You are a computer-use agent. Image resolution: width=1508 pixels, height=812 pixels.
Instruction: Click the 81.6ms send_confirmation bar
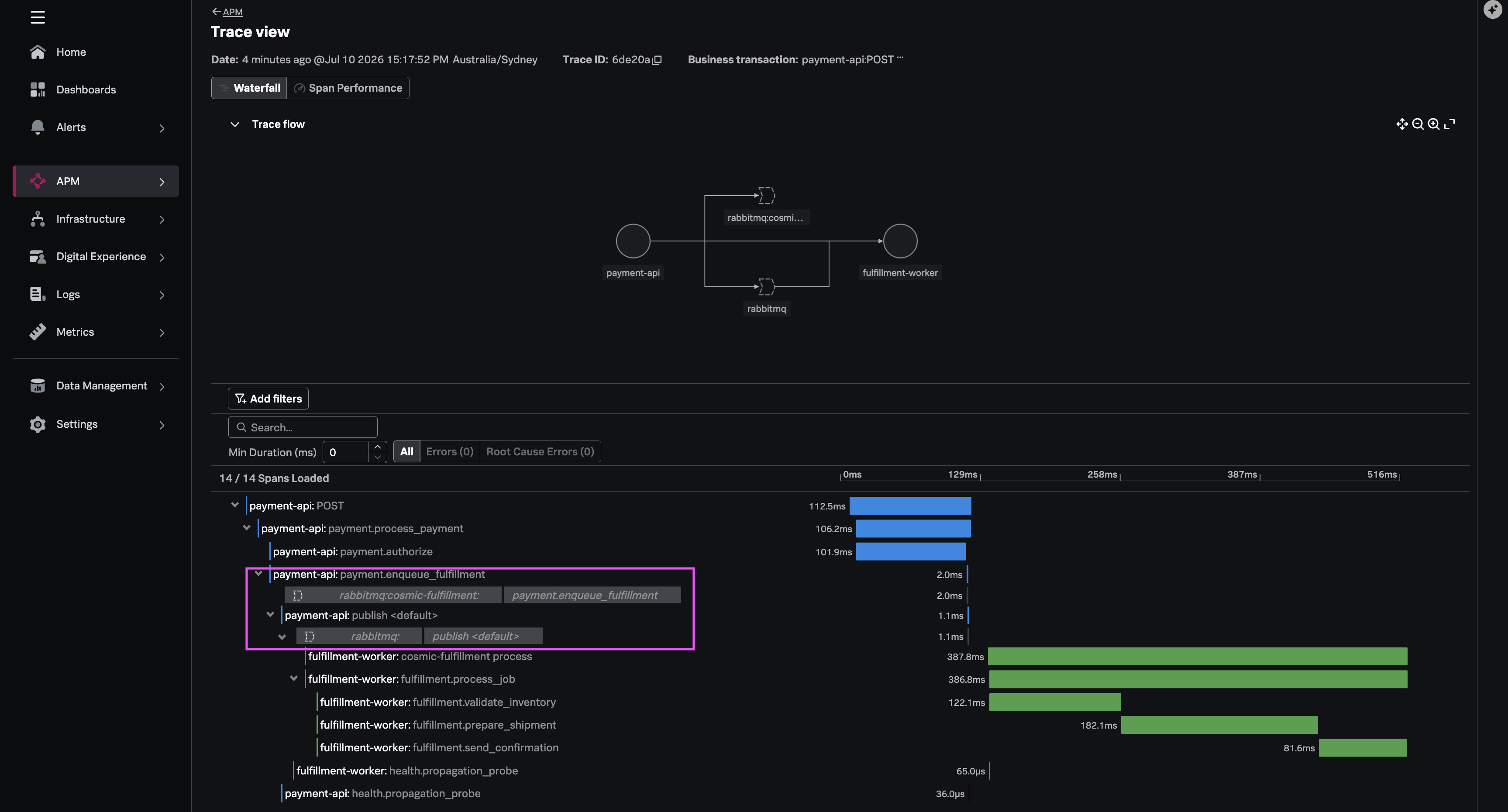coord(1363,747)
